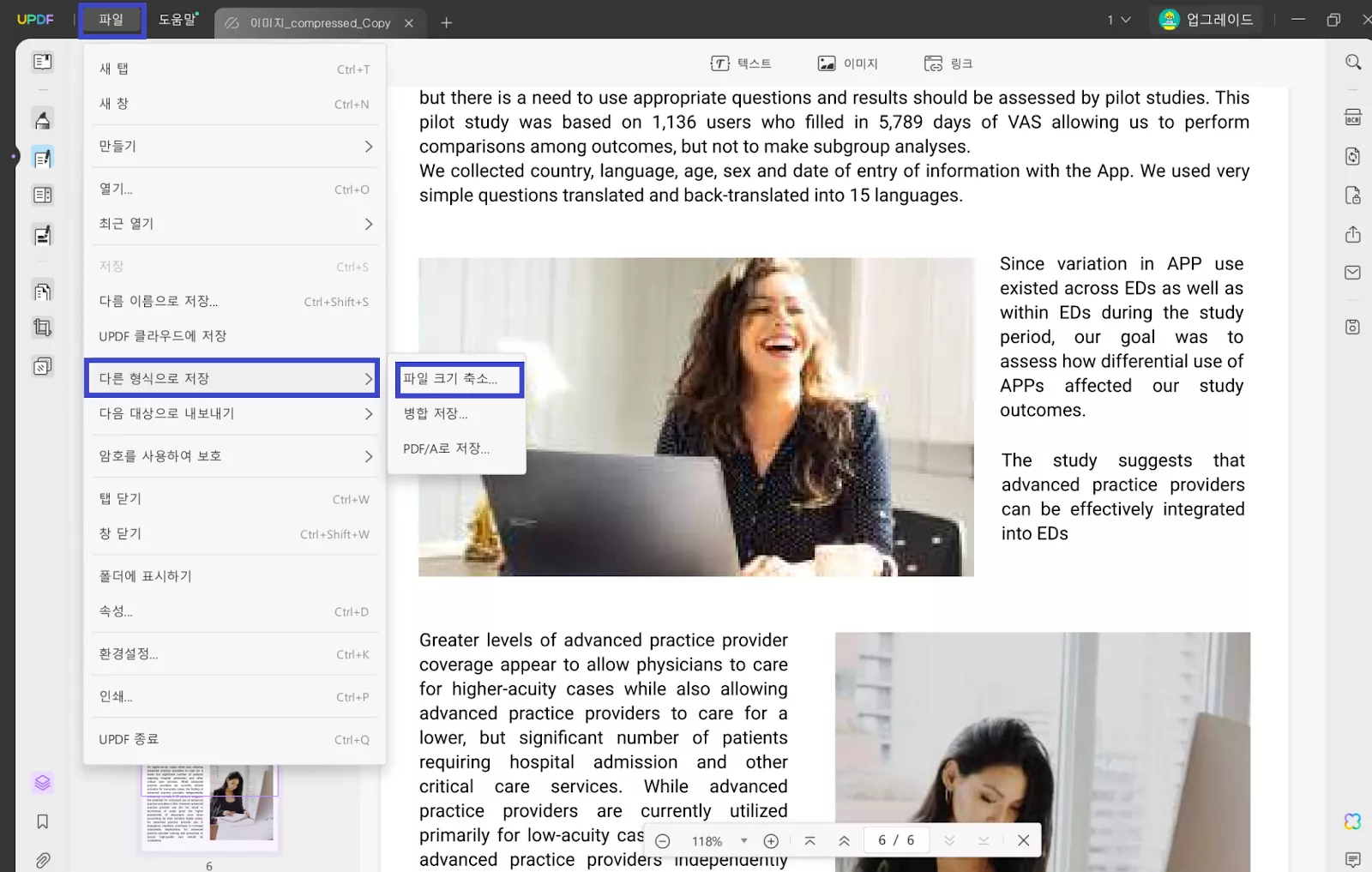Open the window count dropdown in title bar

pyautogui.click(x=1119, y=20)
